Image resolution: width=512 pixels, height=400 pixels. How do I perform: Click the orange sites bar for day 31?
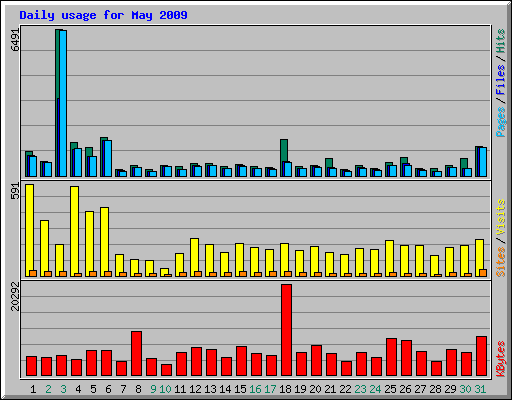pyautogui.click(x=483, y=273)
